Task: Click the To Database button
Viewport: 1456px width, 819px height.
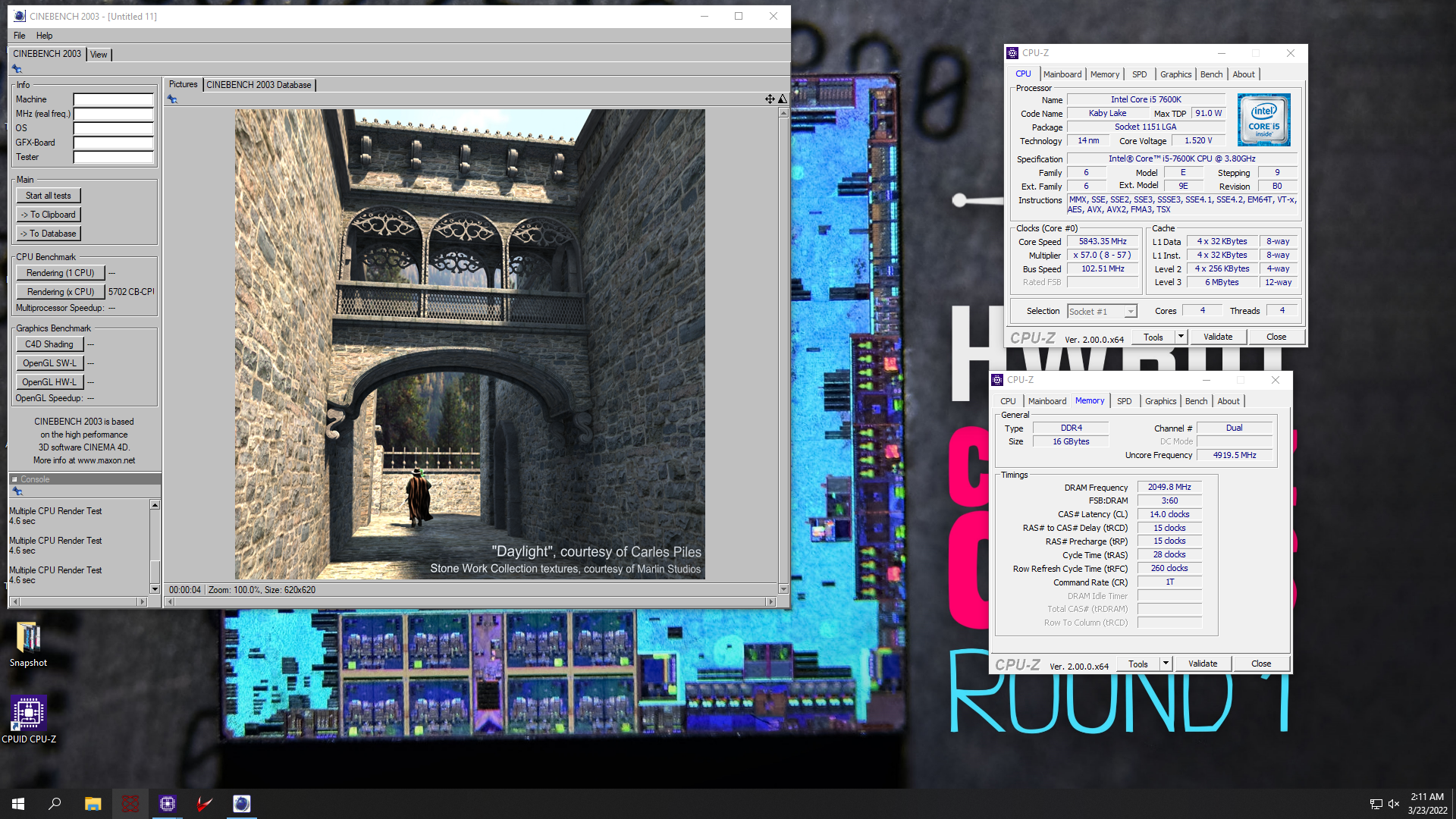Action: point(48,234)
